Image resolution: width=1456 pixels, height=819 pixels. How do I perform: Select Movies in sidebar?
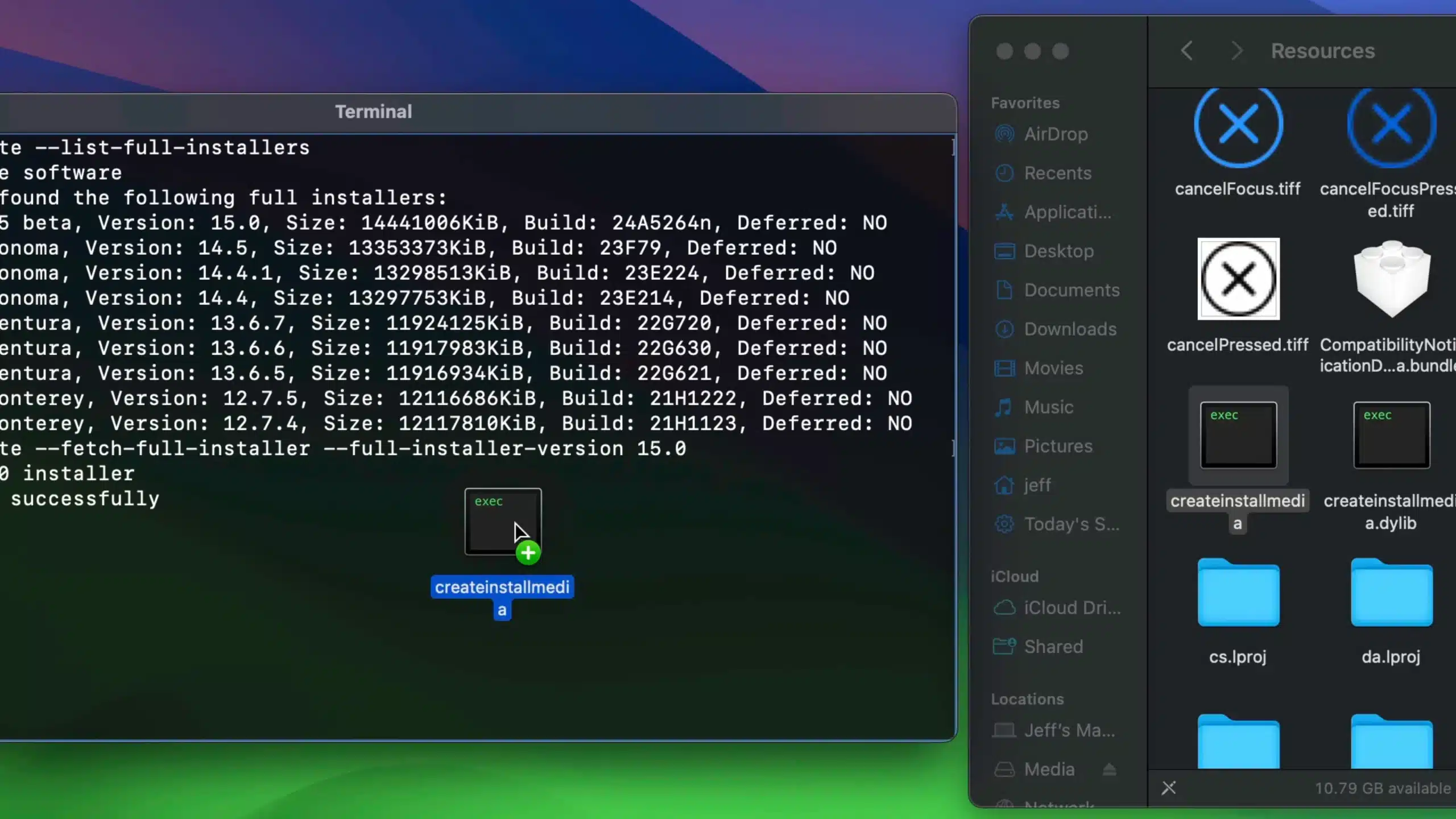click(x=1053, y=368)
